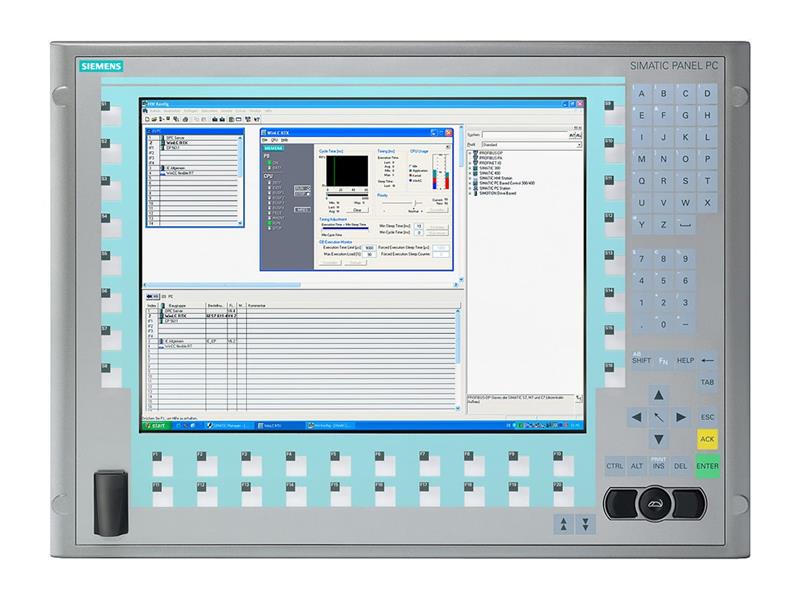Open the File menu of WinLC RTX

tap(265, 140)
